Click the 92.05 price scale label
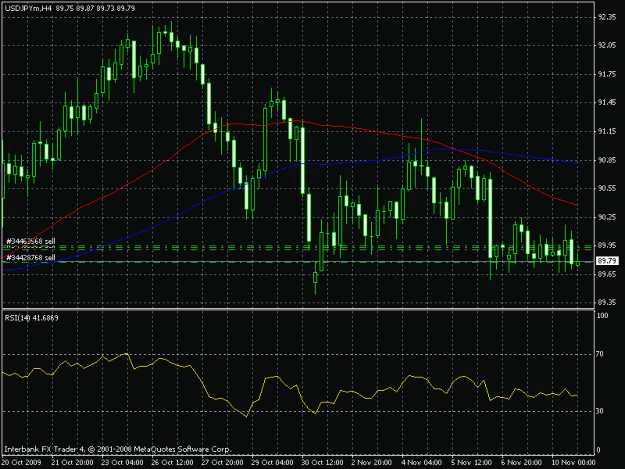Screen dimensions: 625x469 607,46
